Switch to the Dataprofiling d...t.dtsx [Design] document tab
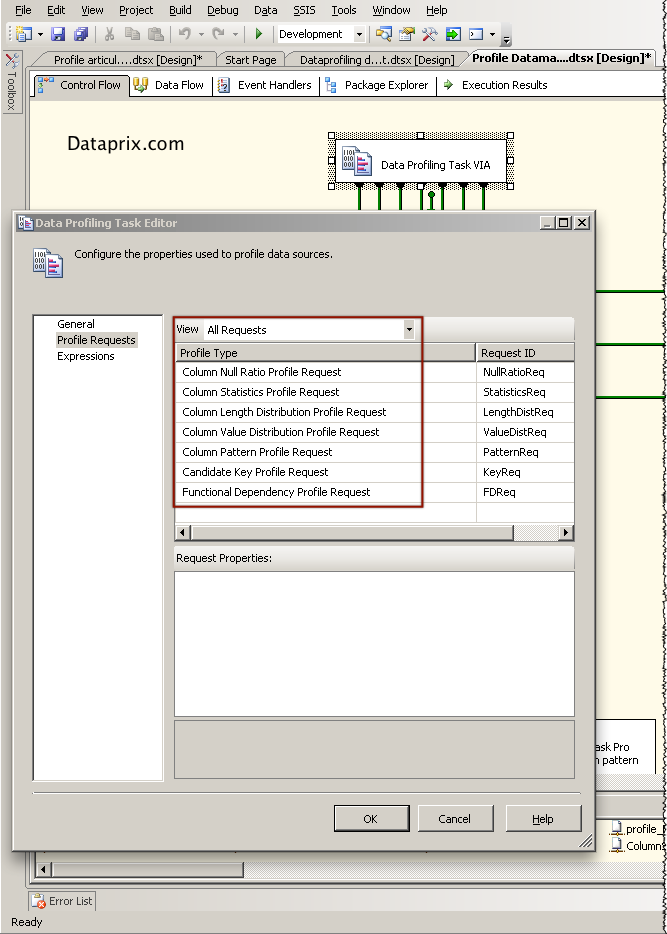 377,60
